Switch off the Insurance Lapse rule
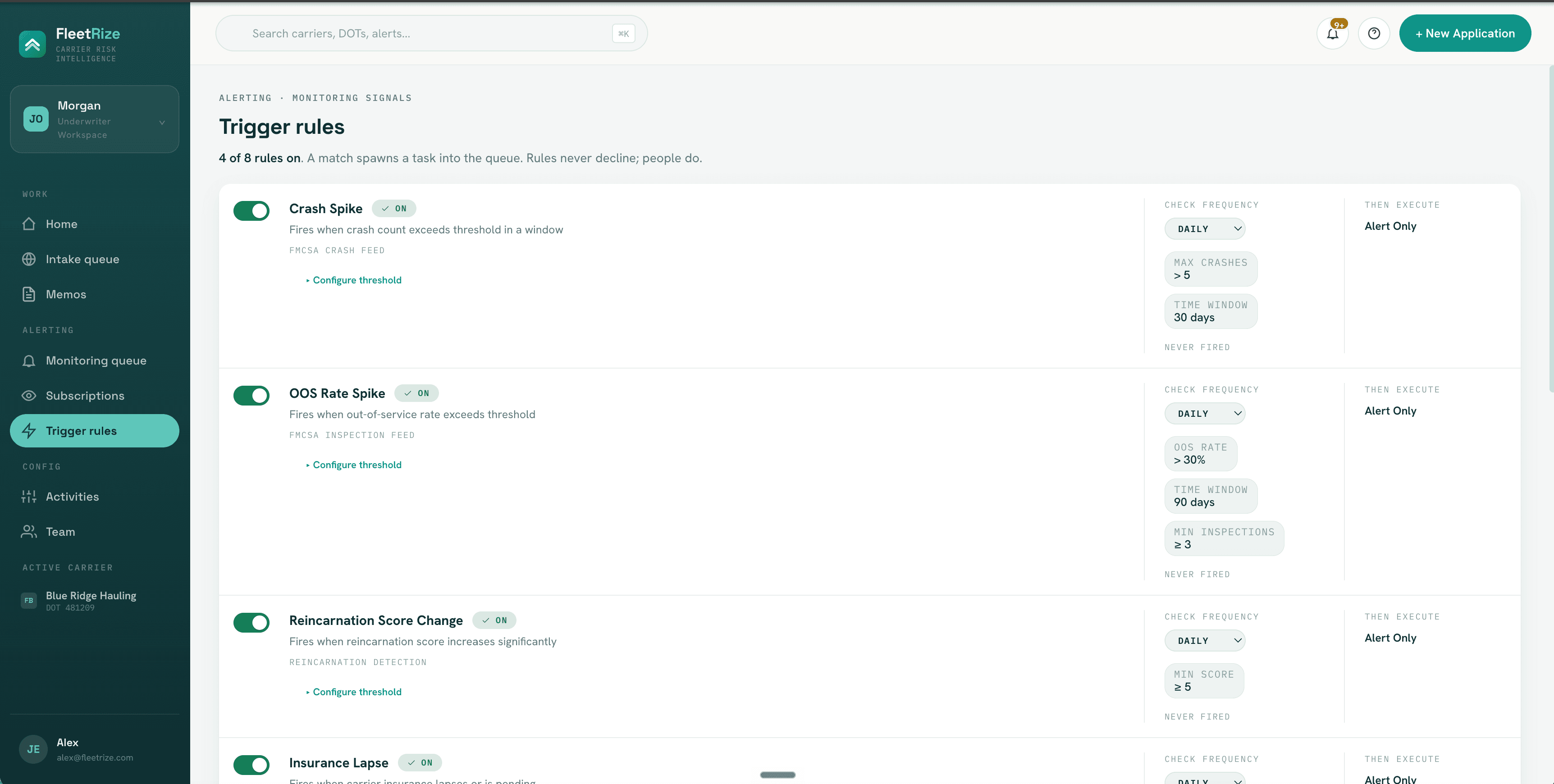The width and height of the screenshot is (1554, 784). pyautogui.click(x=251, y=766)
